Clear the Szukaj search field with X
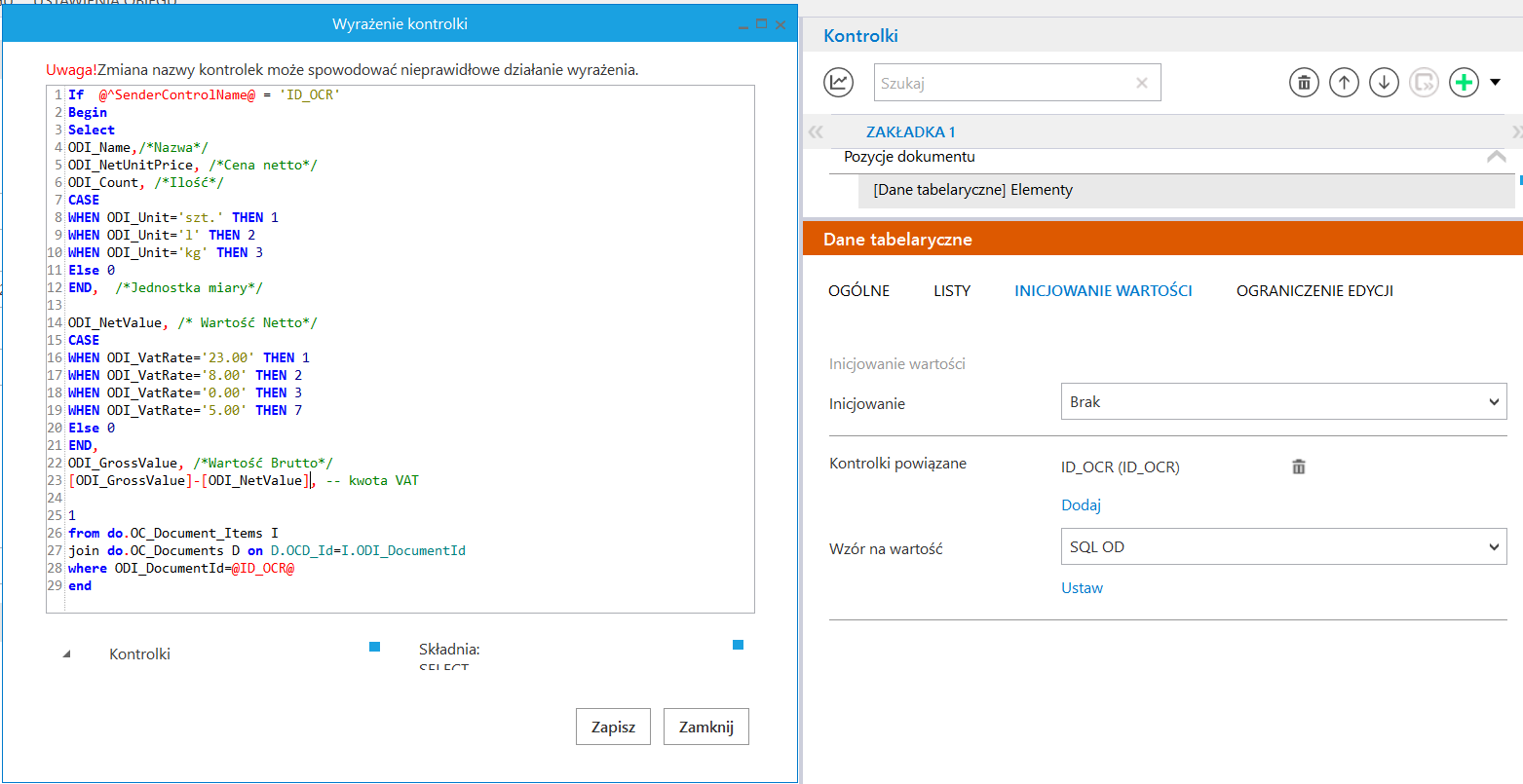The height and width of the screenshot is (784, 1523). (x=1142, y=83)
